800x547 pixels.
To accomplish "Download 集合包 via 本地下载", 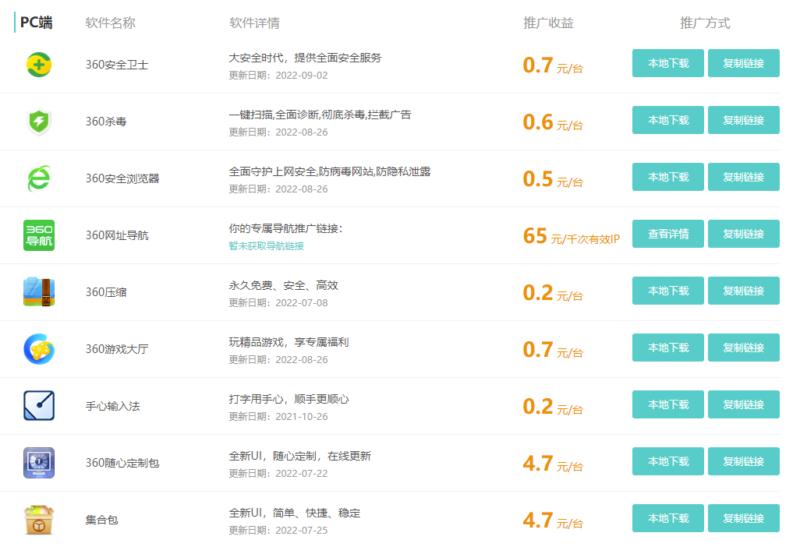I will tap(668, 518).
